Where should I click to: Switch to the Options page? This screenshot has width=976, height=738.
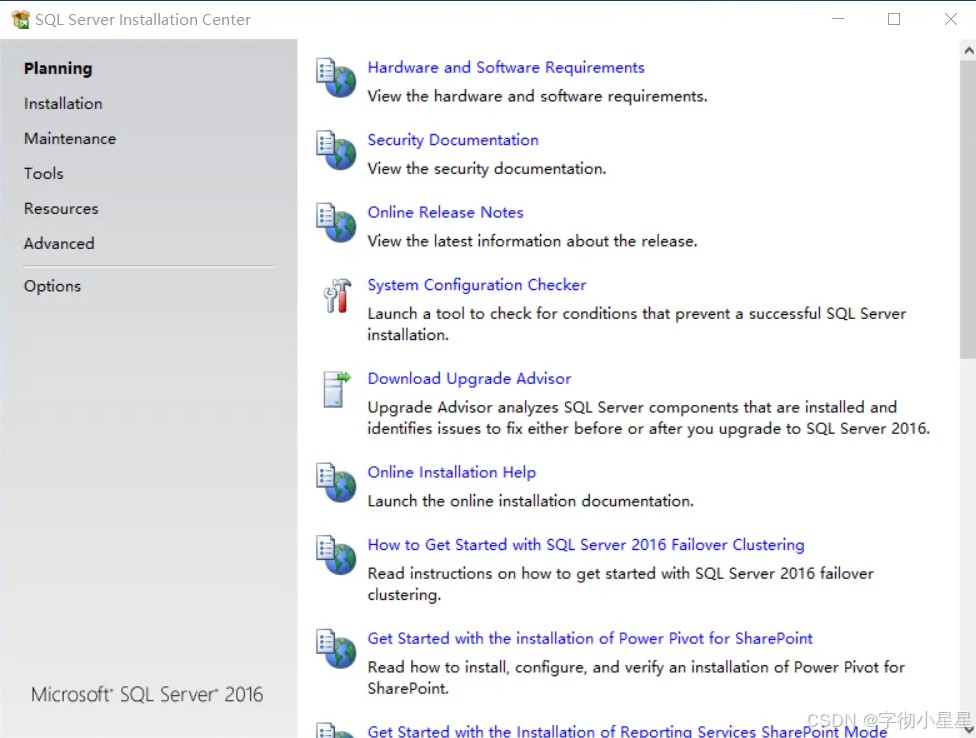click(52, 286)
